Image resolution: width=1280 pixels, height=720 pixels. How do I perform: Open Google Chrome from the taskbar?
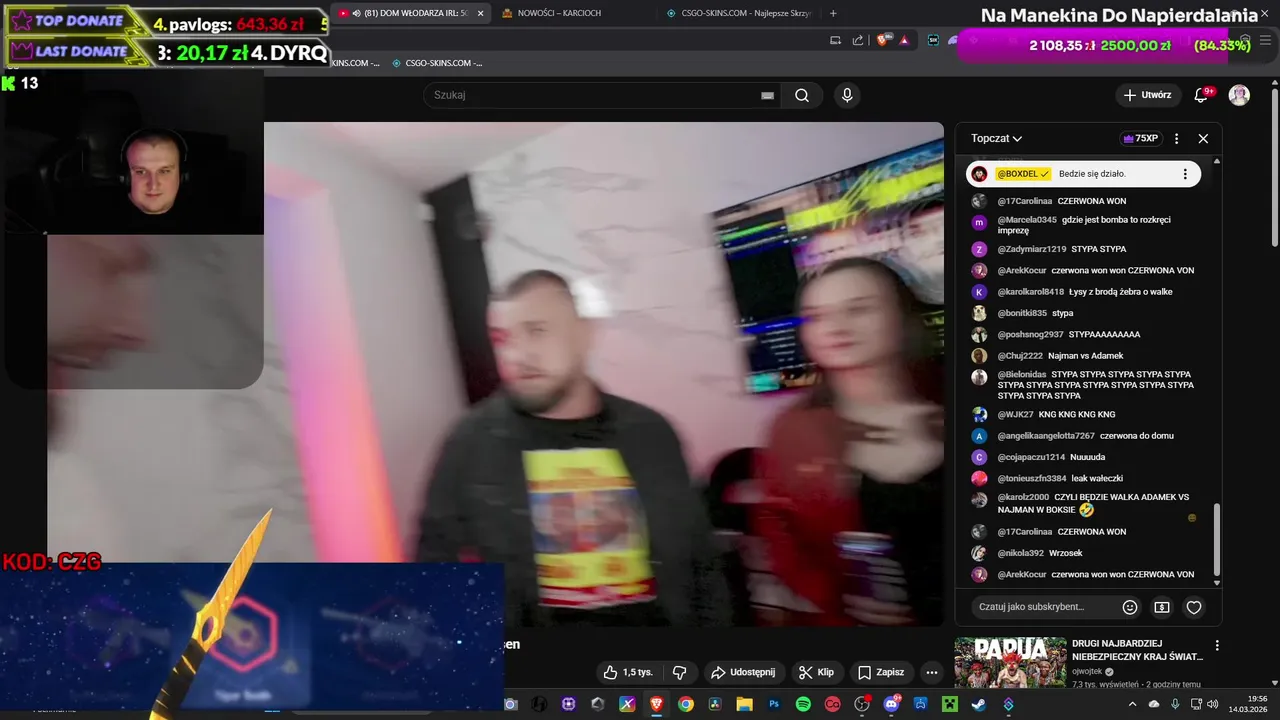(x=685, y=704)
